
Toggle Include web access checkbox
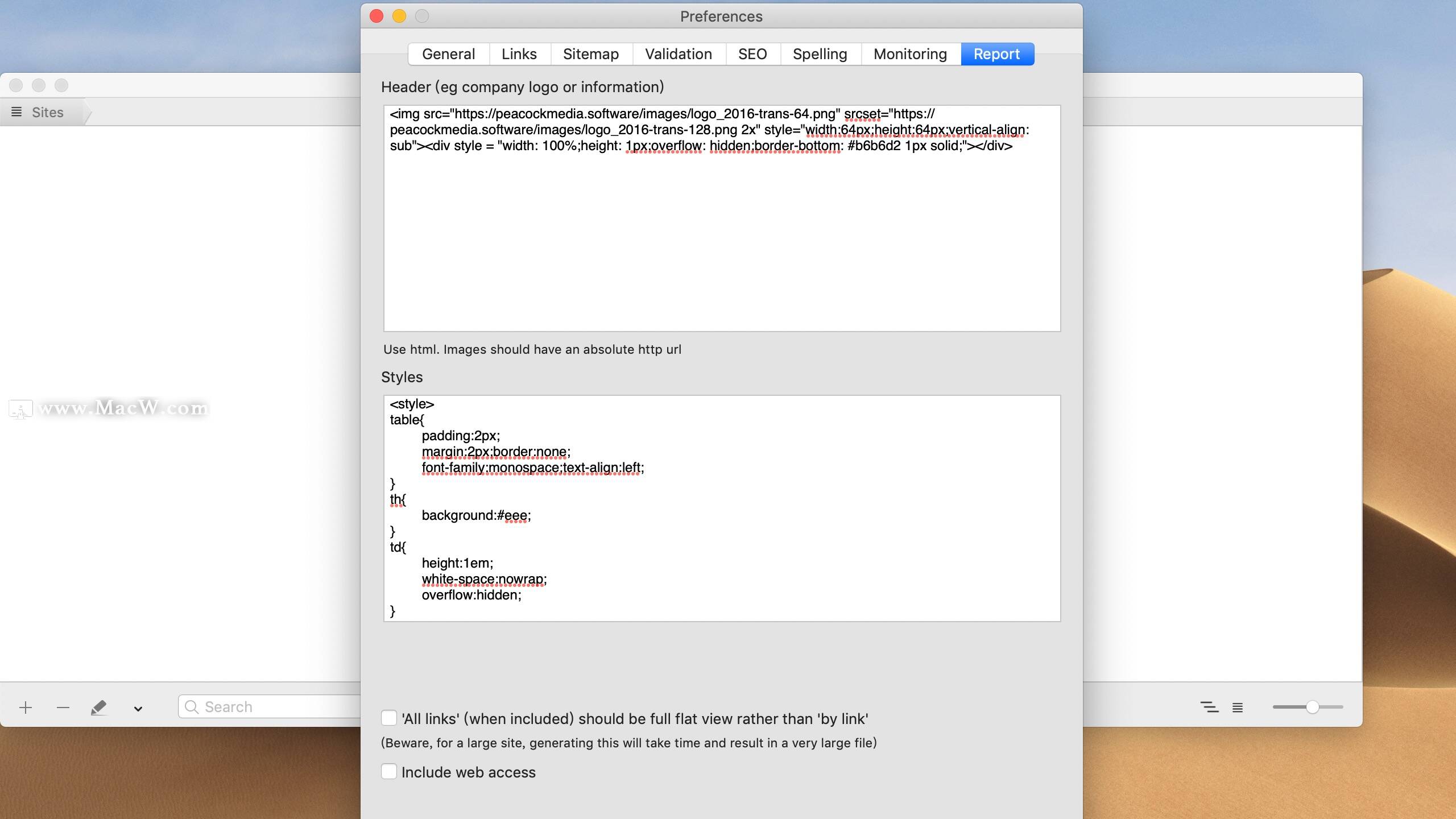point(389,771)
